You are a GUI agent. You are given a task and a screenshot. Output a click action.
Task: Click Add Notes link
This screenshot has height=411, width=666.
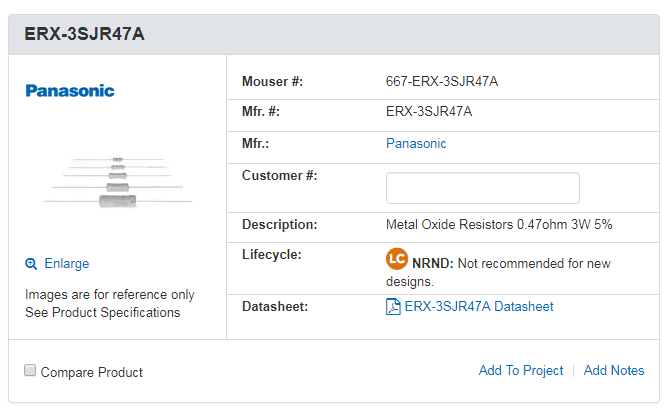pyautogui.click(x=614, y=370)
